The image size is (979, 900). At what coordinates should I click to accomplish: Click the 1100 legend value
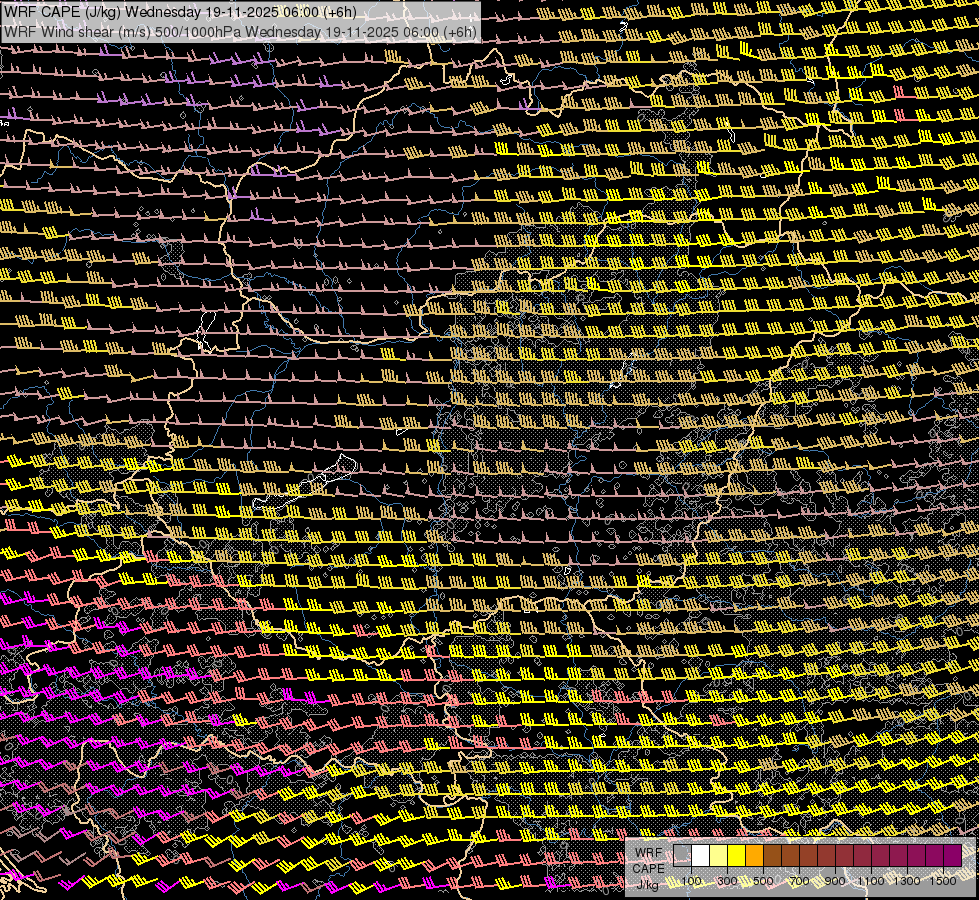[x=871, y=881]
